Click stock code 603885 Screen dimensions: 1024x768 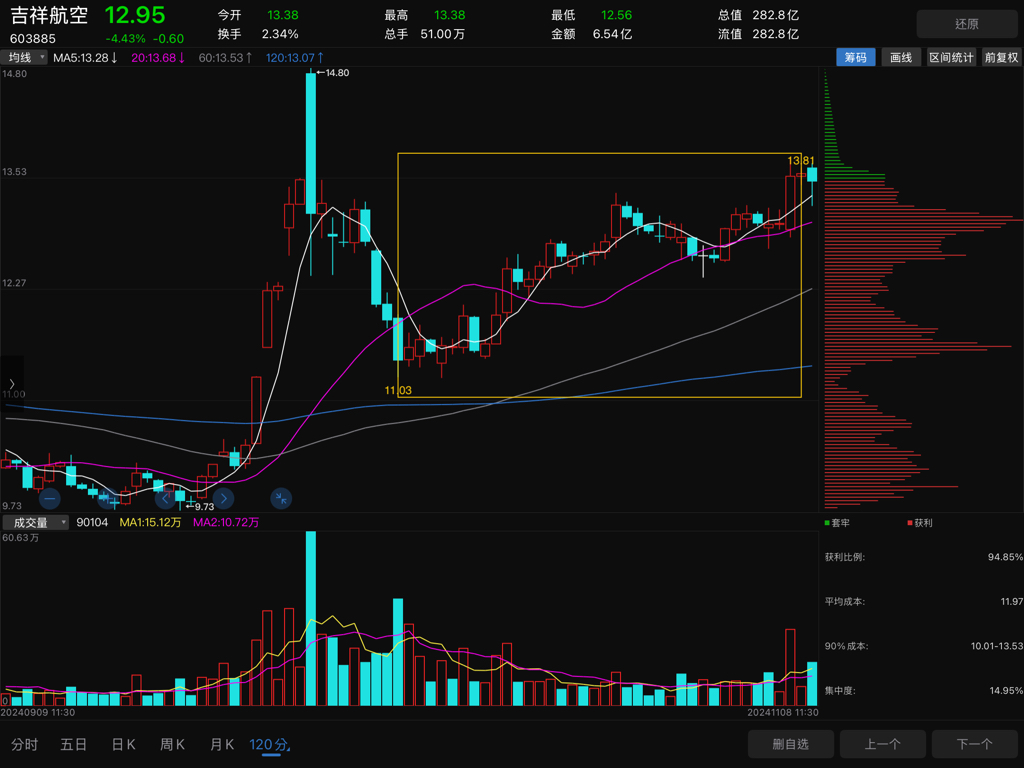pyautogui.click(x=33, y=39)
